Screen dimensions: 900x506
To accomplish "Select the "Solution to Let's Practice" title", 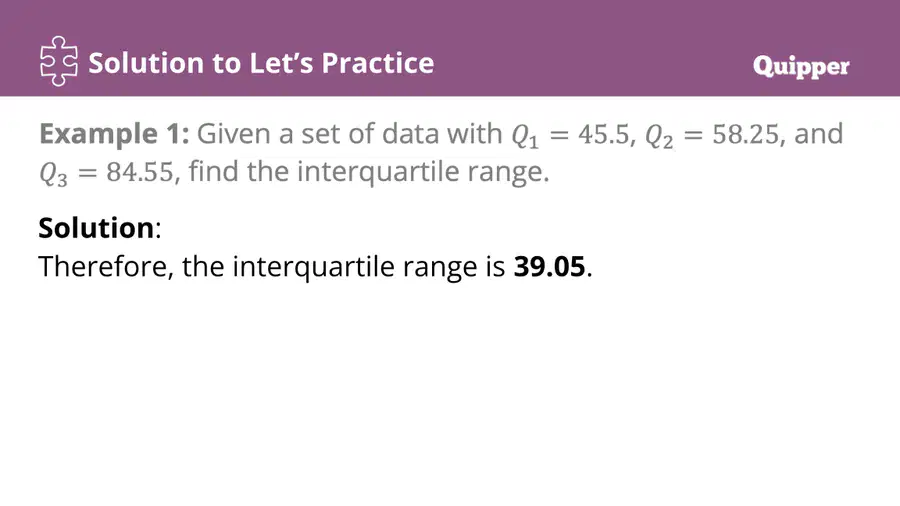I will click(261, 63).
